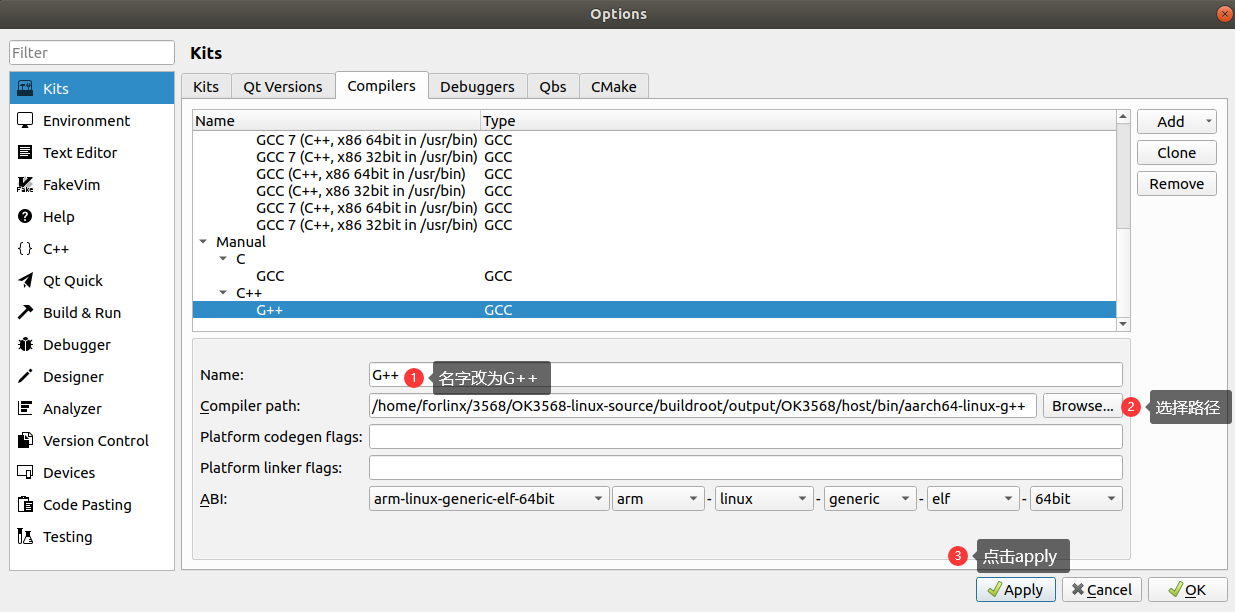The height and width of the screenshot is (612, 1235).
Task: Open the Add compiler dropdown button
Action: pos(1176,122)
